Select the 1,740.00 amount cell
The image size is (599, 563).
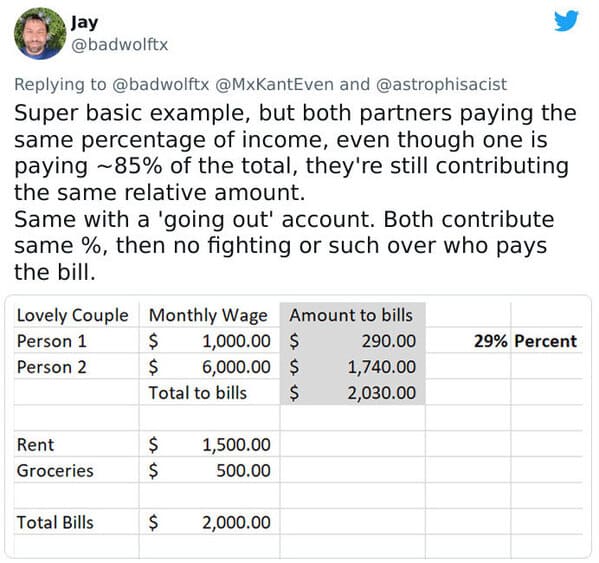click(x=353, y=367)
